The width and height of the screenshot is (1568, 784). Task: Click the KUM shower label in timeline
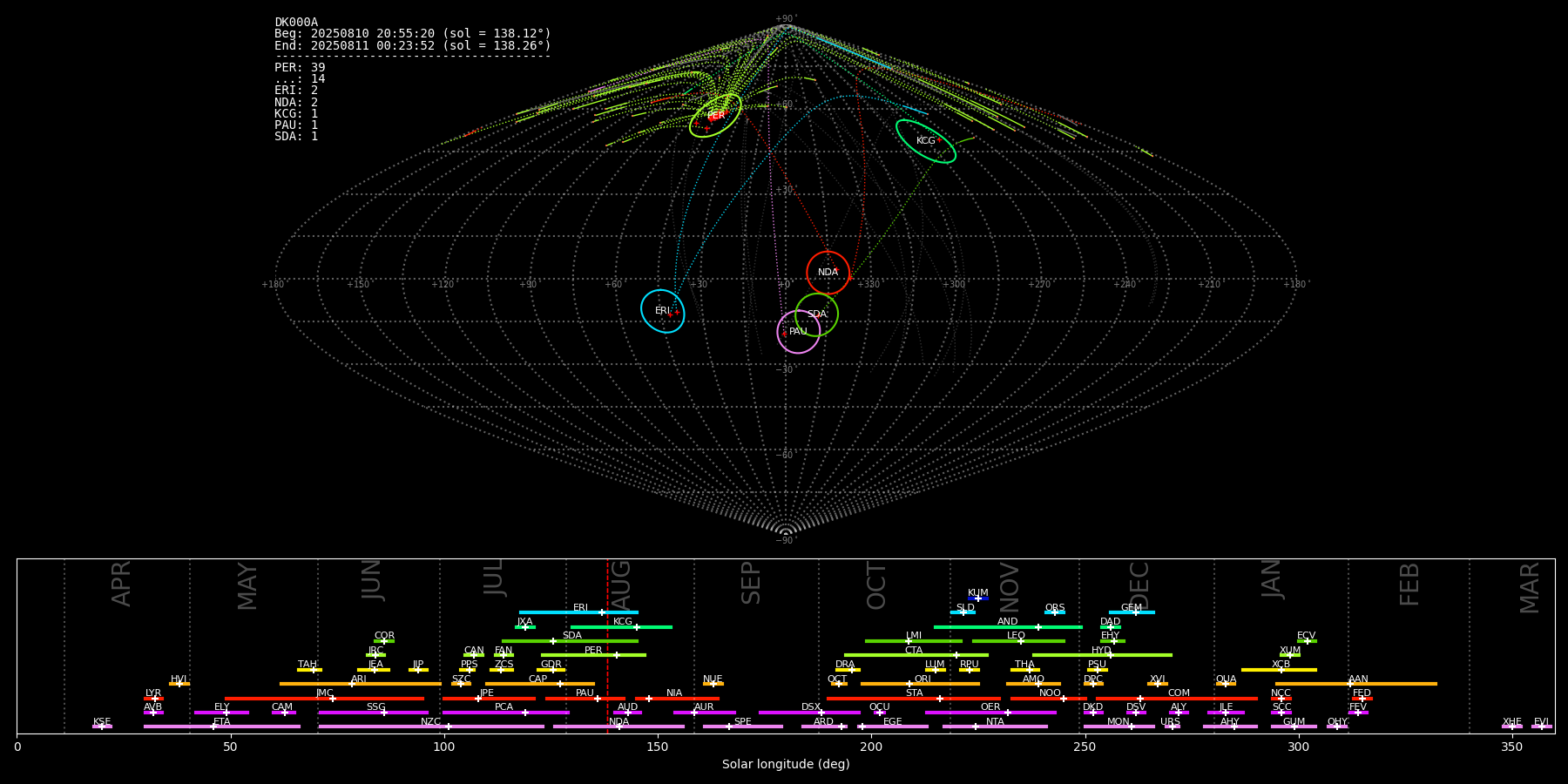[978, 593]
